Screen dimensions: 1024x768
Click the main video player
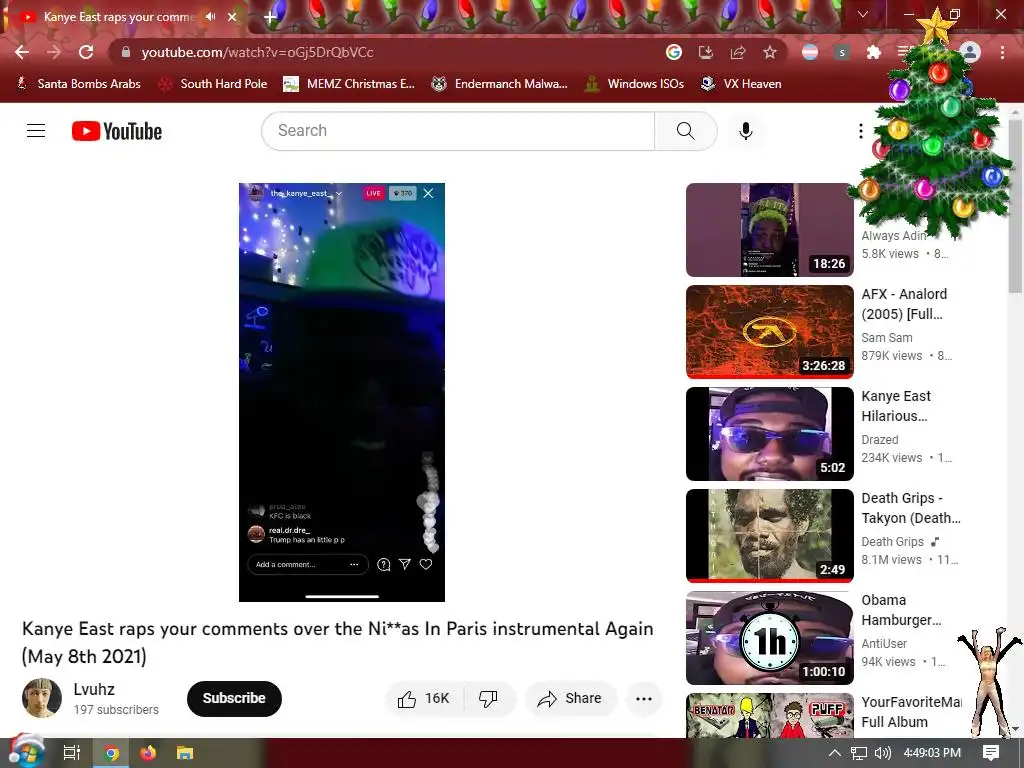pyautogui.click(x=342, y=392)
